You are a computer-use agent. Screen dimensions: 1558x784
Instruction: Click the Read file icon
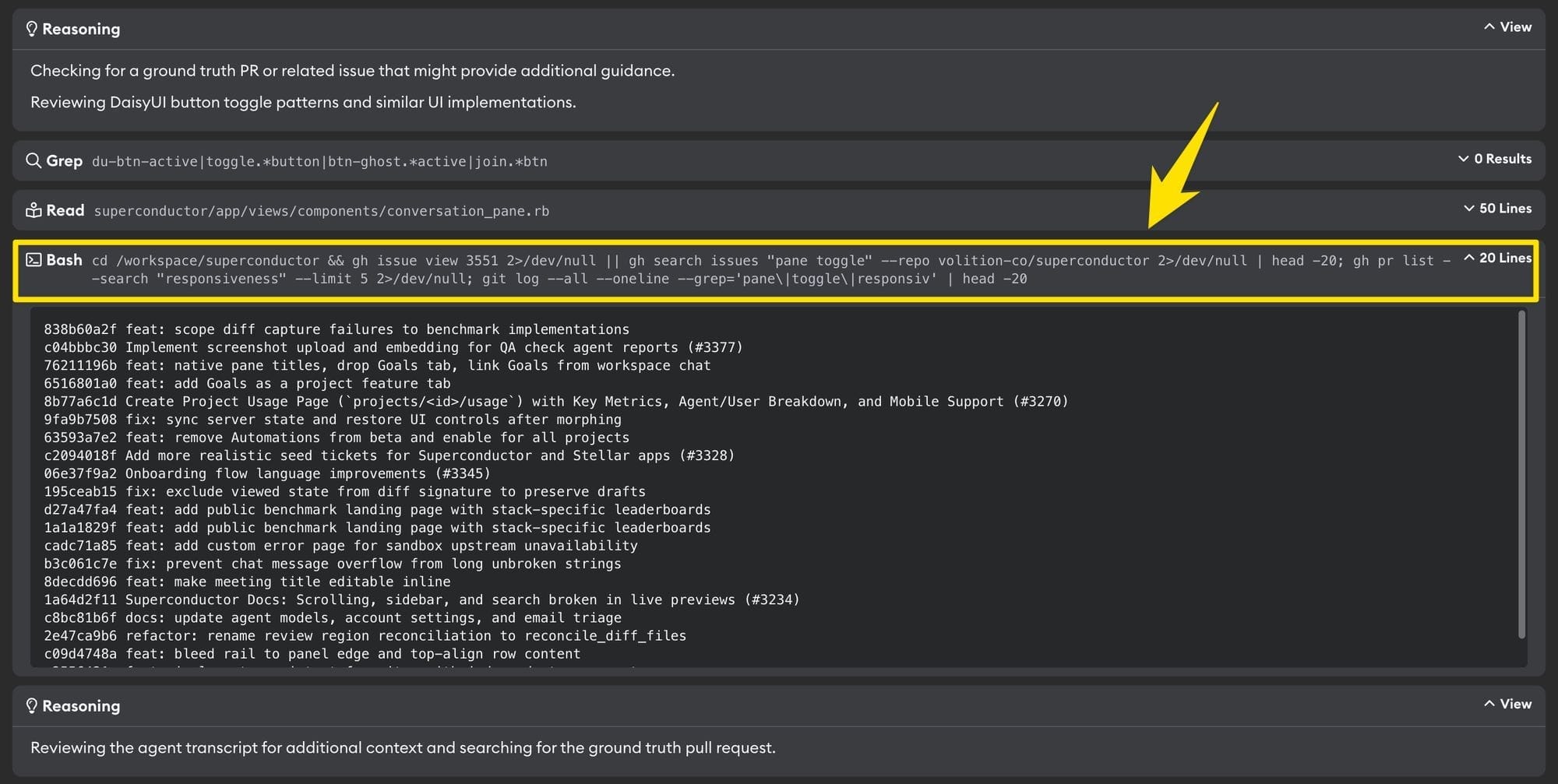pyautogui.click(x=33, y=210)
